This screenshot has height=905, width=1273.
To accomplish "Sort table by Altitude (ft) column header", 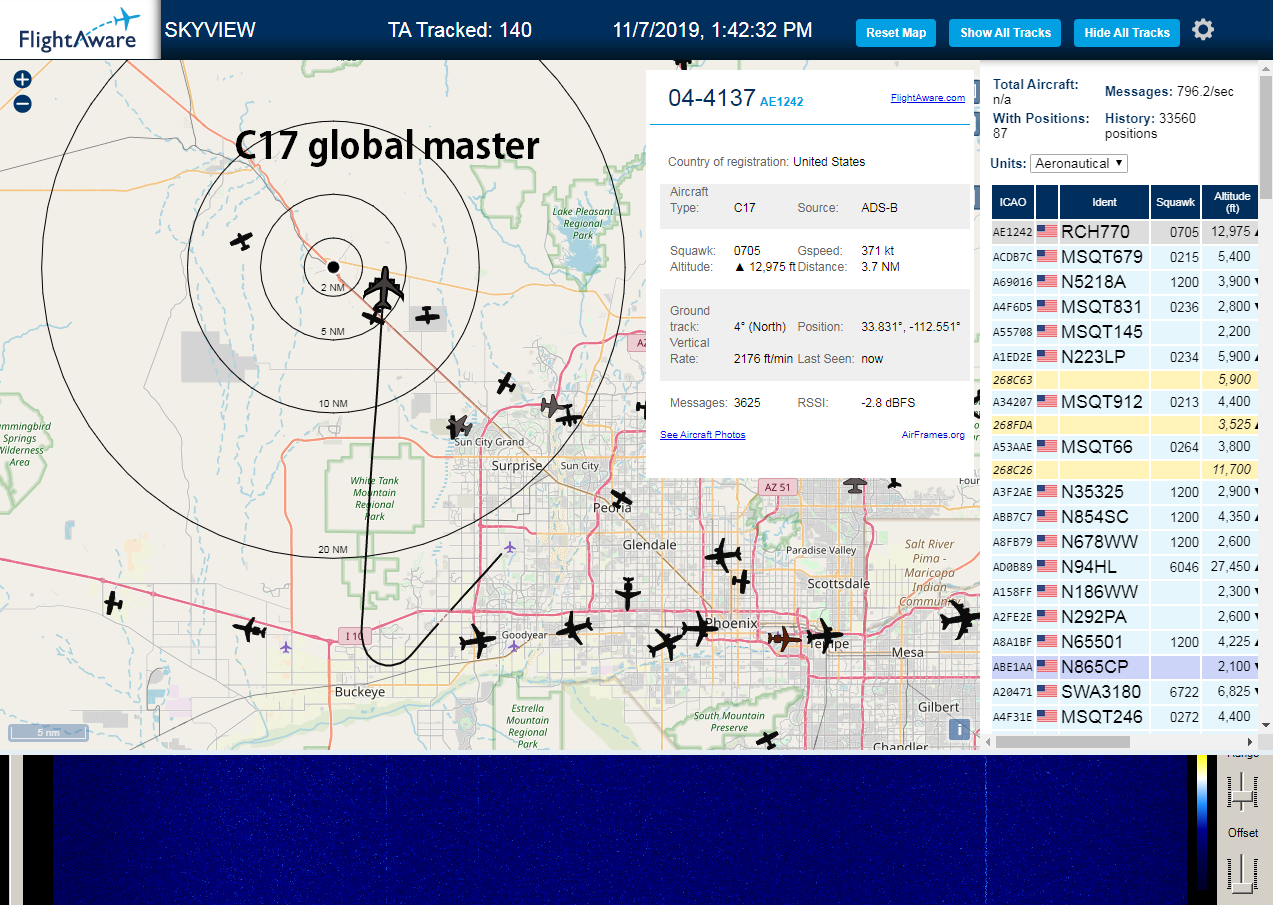I will 1232,202.
